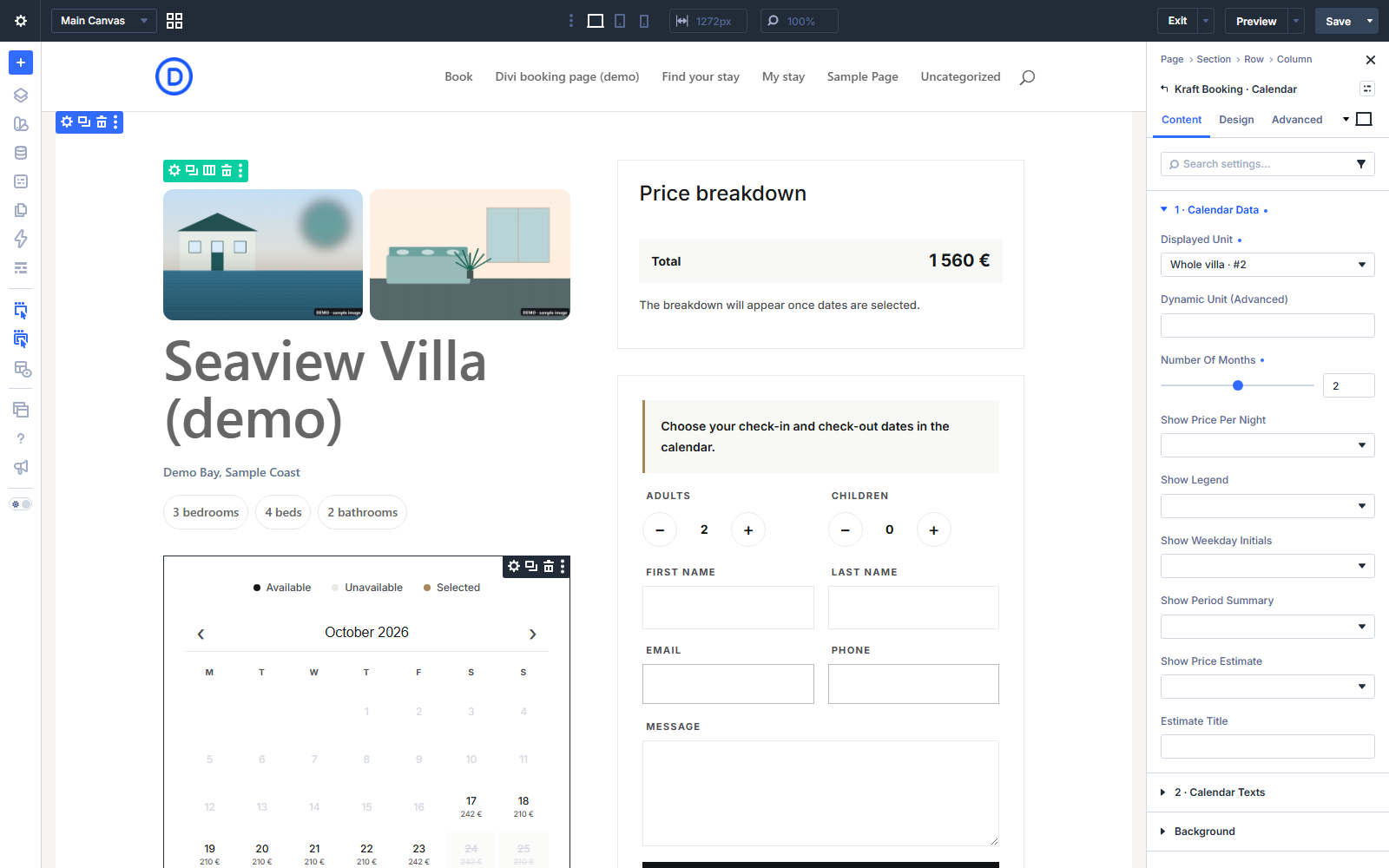
Task: Click filter icon beside Search settings
Action: [1361, 164]
